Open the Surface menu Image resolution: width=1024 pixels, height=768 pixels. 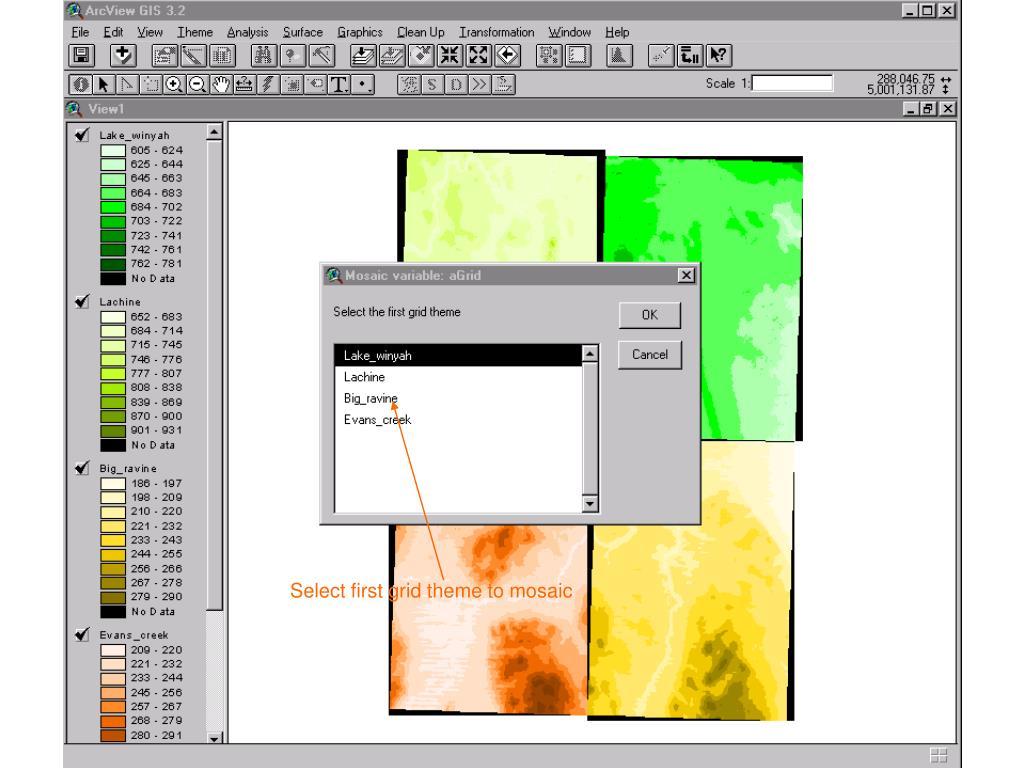[x=303, y=32]
